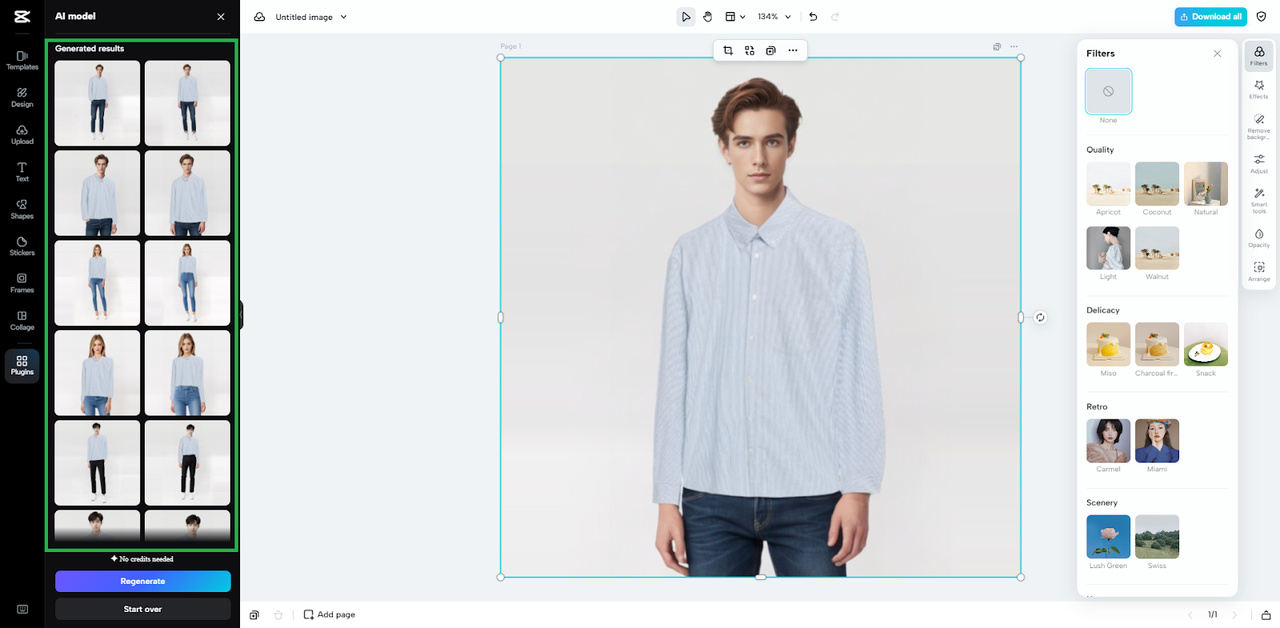Screen dimensions: 1280x628
Task: Click the Page 1 label
Action: (511, 46)
